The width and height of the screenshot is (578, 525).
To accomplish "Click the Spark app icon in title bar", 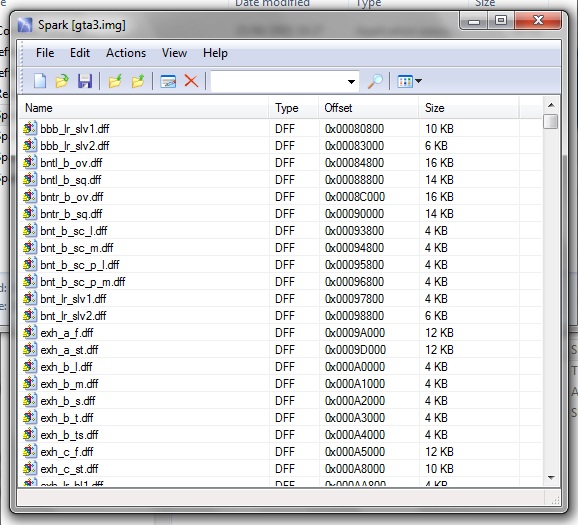I will coord(25,25).
